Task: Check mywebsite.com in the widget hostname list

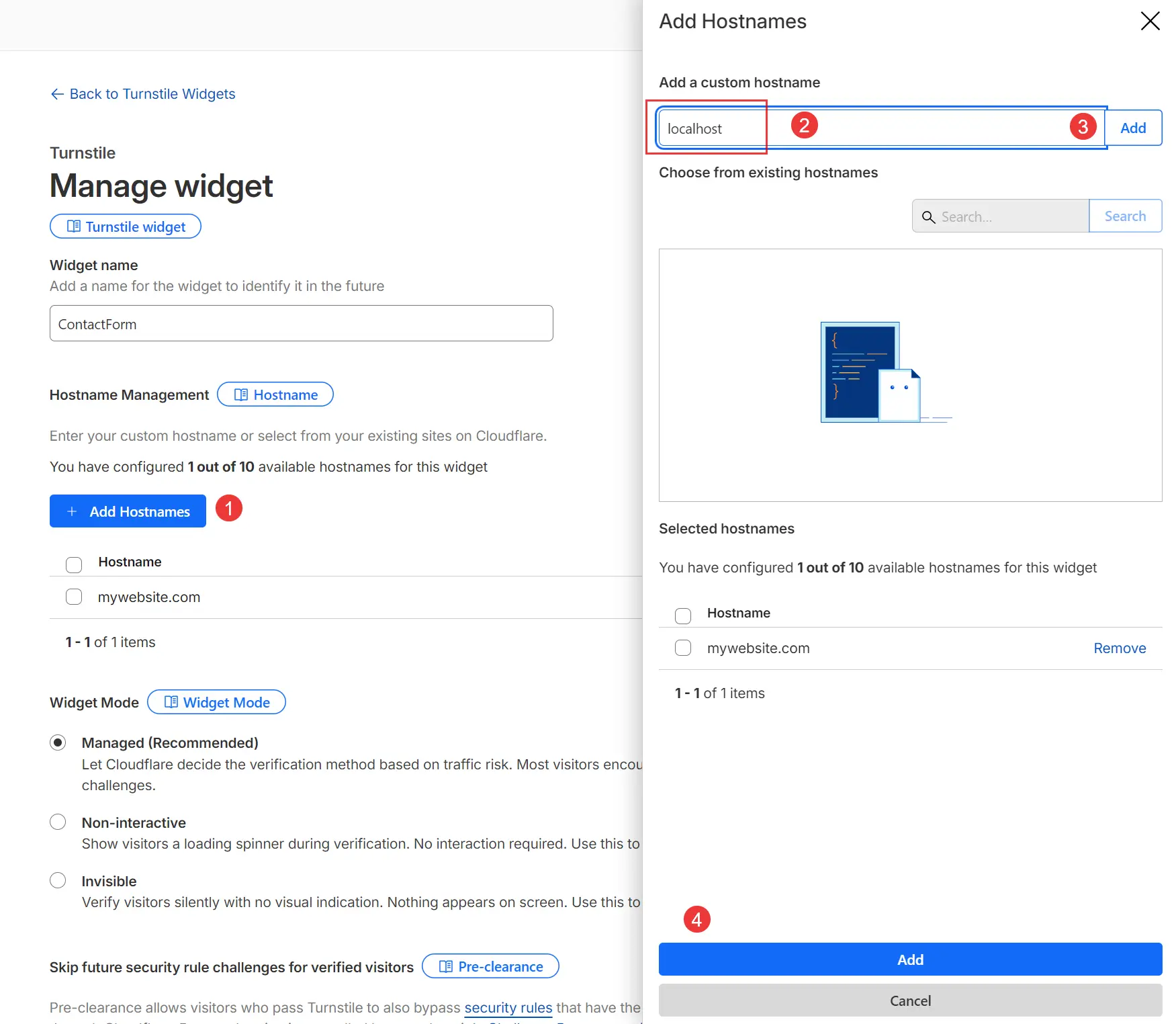Action: tap(73, 597)
